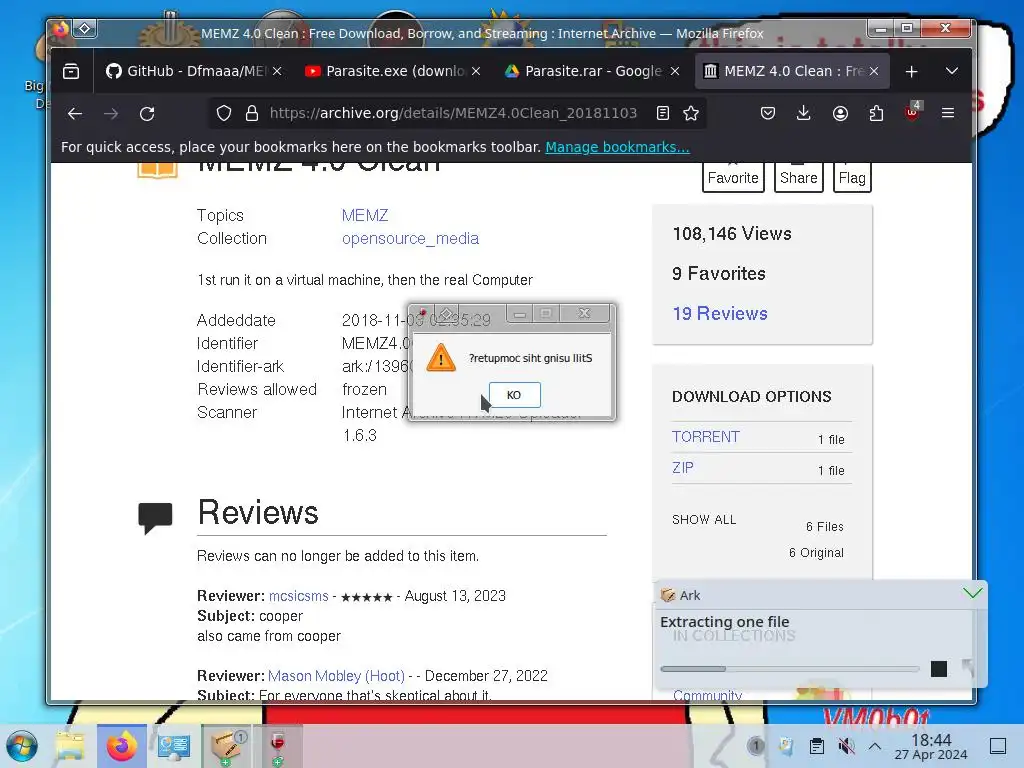Click the Favorite button
1024x768 pixels.
733,178
